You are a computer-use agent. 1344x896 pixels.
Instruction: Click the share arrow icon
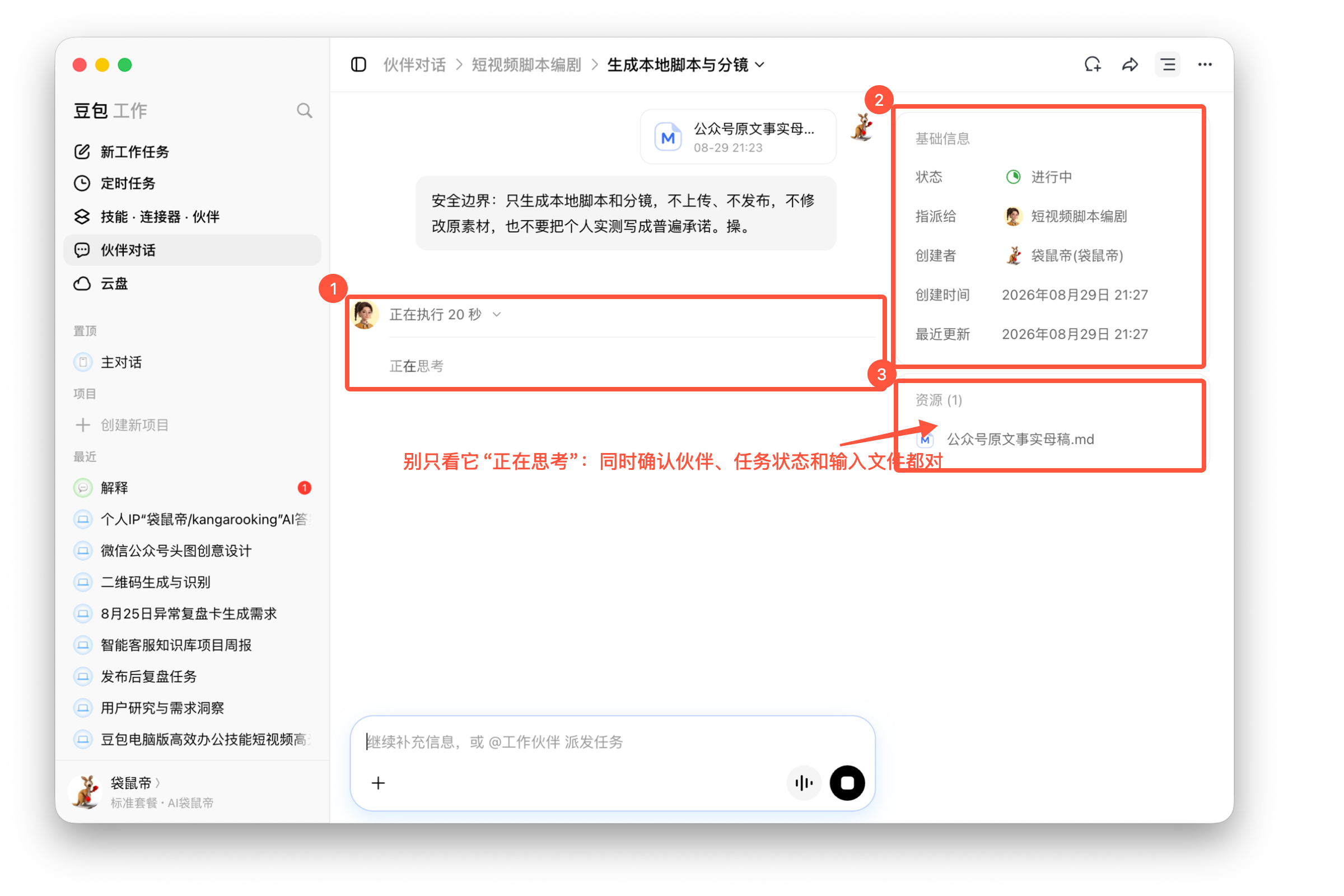coord(1130,64)
